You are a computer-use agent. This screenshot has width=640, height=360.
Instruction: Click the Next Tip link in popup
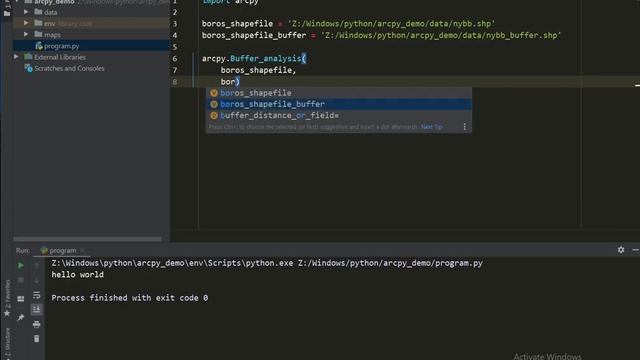[431, 127]
